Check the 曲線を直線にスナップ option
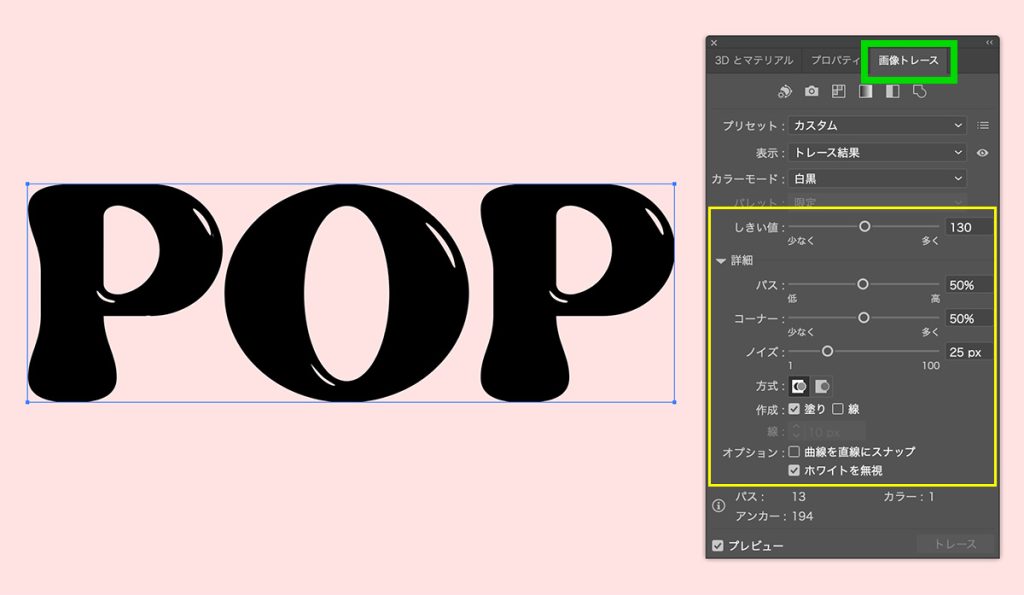 pos(792,452)
